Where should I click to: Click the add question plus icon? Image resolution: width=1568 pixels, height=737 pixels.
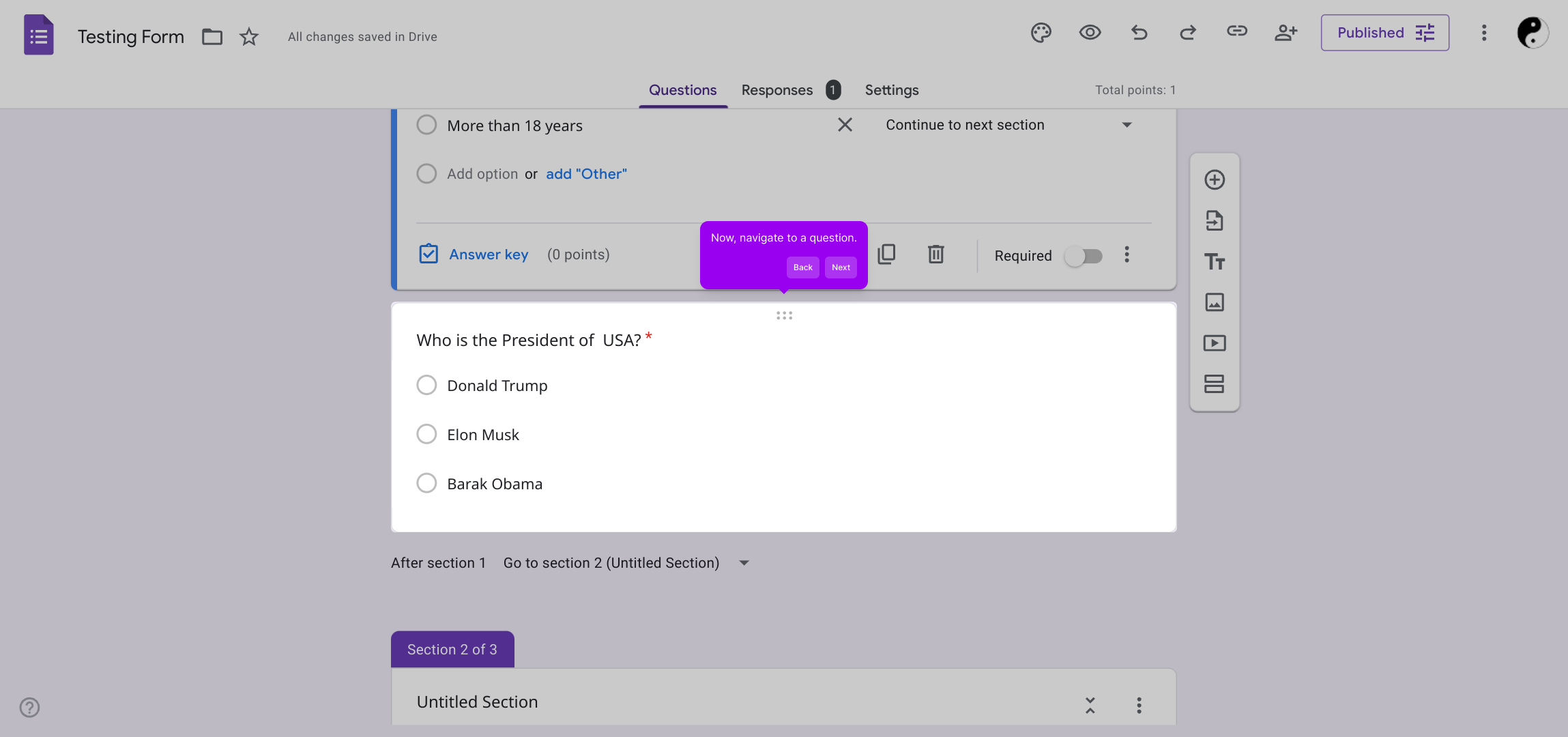click(x=1214, y=180)
